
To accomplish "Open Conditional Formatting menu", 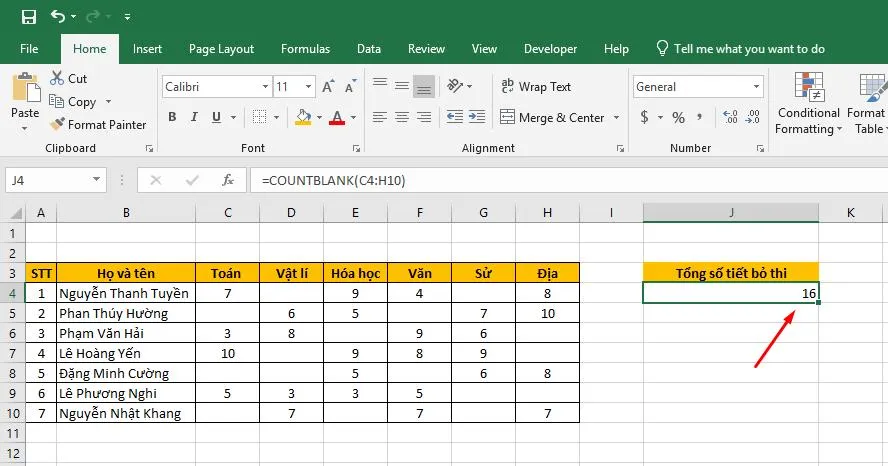I will coord(808,104).
